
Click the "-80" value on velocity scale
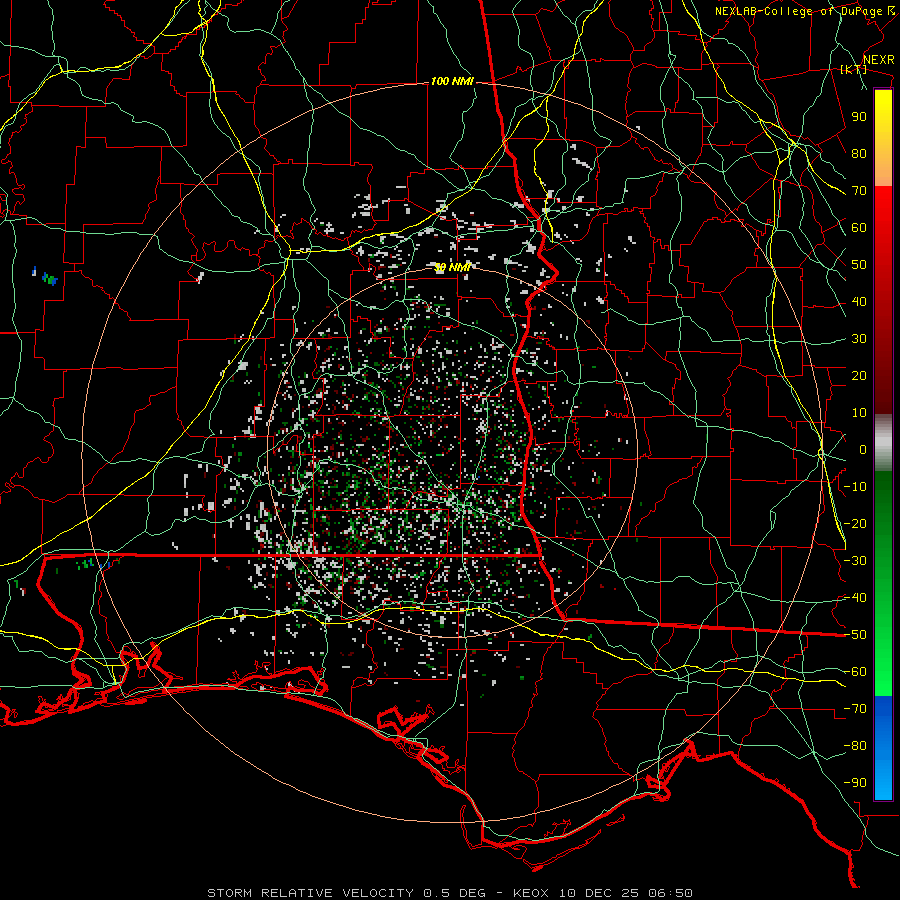point(855,746)
